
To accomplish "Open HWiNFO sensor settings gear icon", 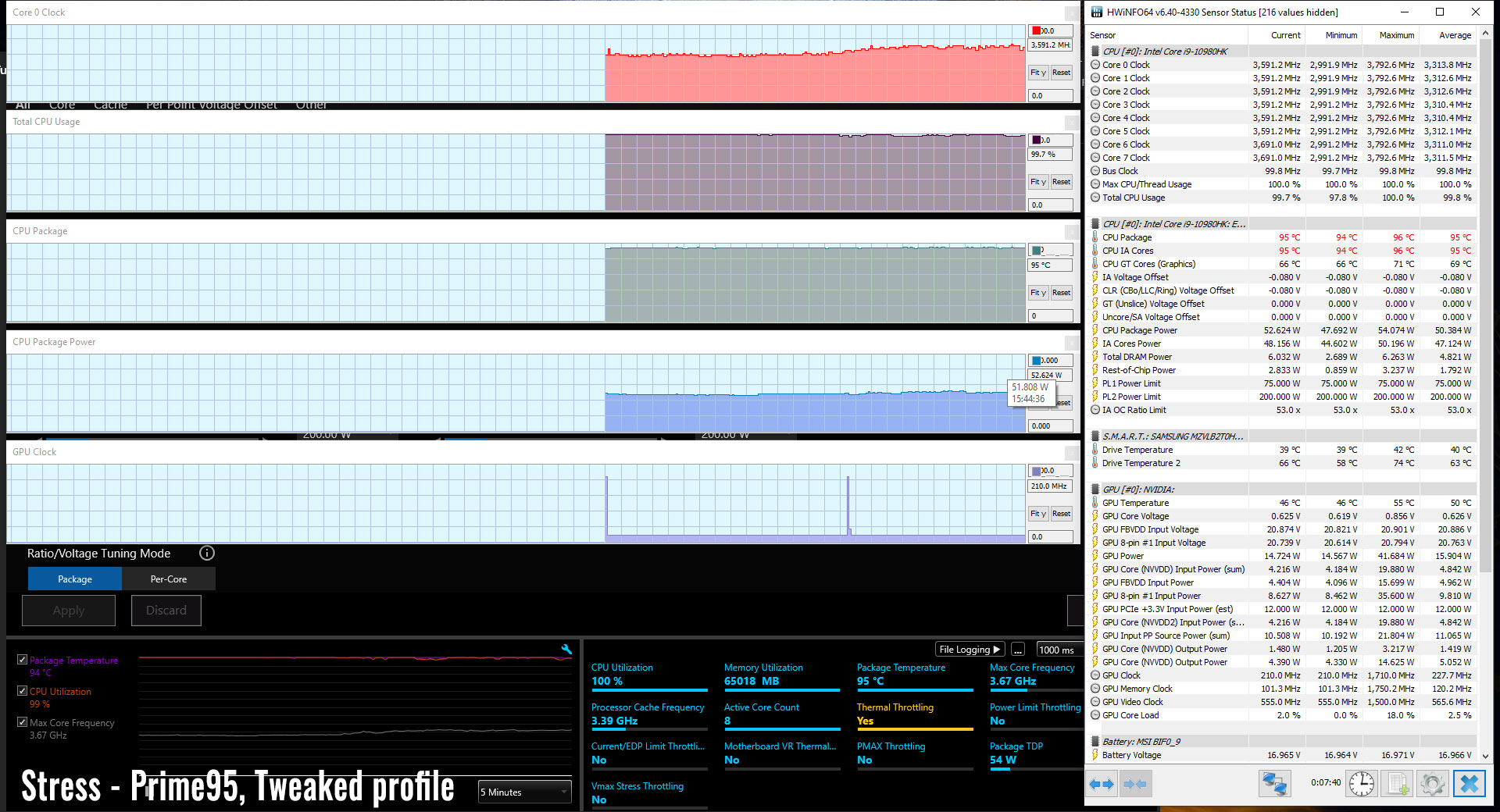I will tap(1433, 783).
